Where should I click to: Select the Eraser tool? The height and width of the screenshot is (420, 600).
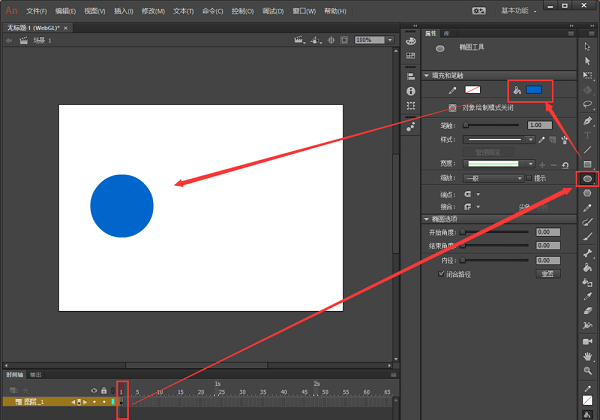tap(588, 311)
